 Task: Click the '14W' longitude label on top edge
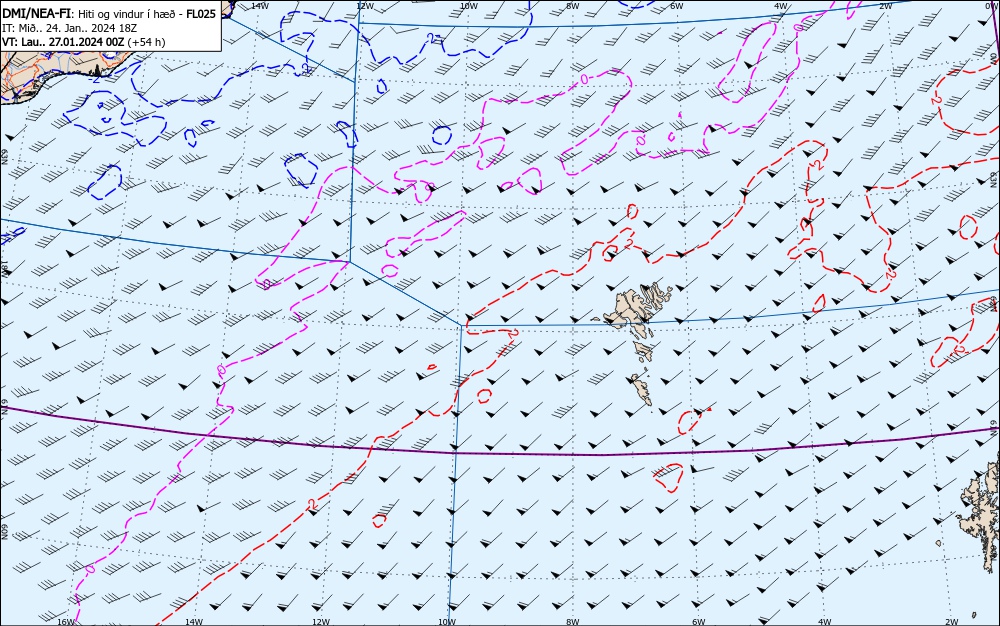click(x=259, y=6)
